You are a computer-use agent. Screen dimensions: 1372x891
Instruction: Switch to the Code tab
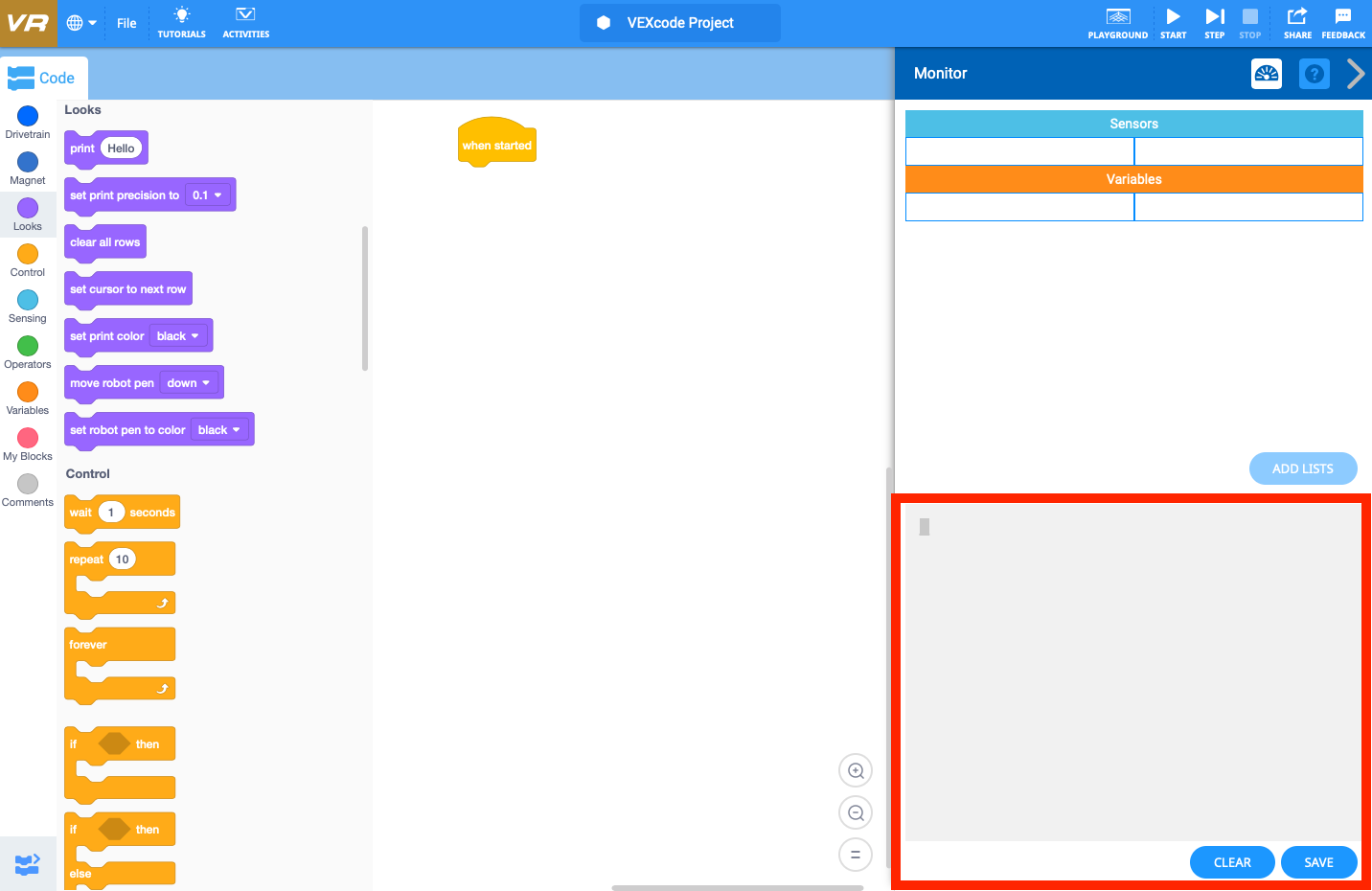tap(44, 78)
